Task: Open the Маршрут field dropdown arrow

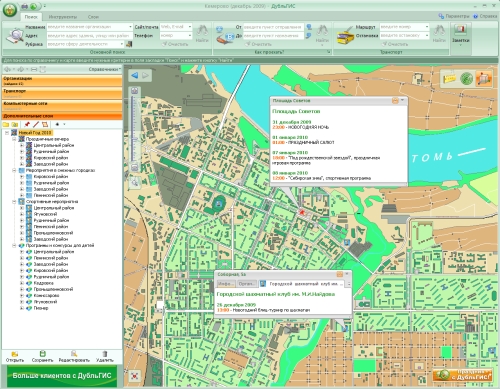Action: click(x=427, y=27)
